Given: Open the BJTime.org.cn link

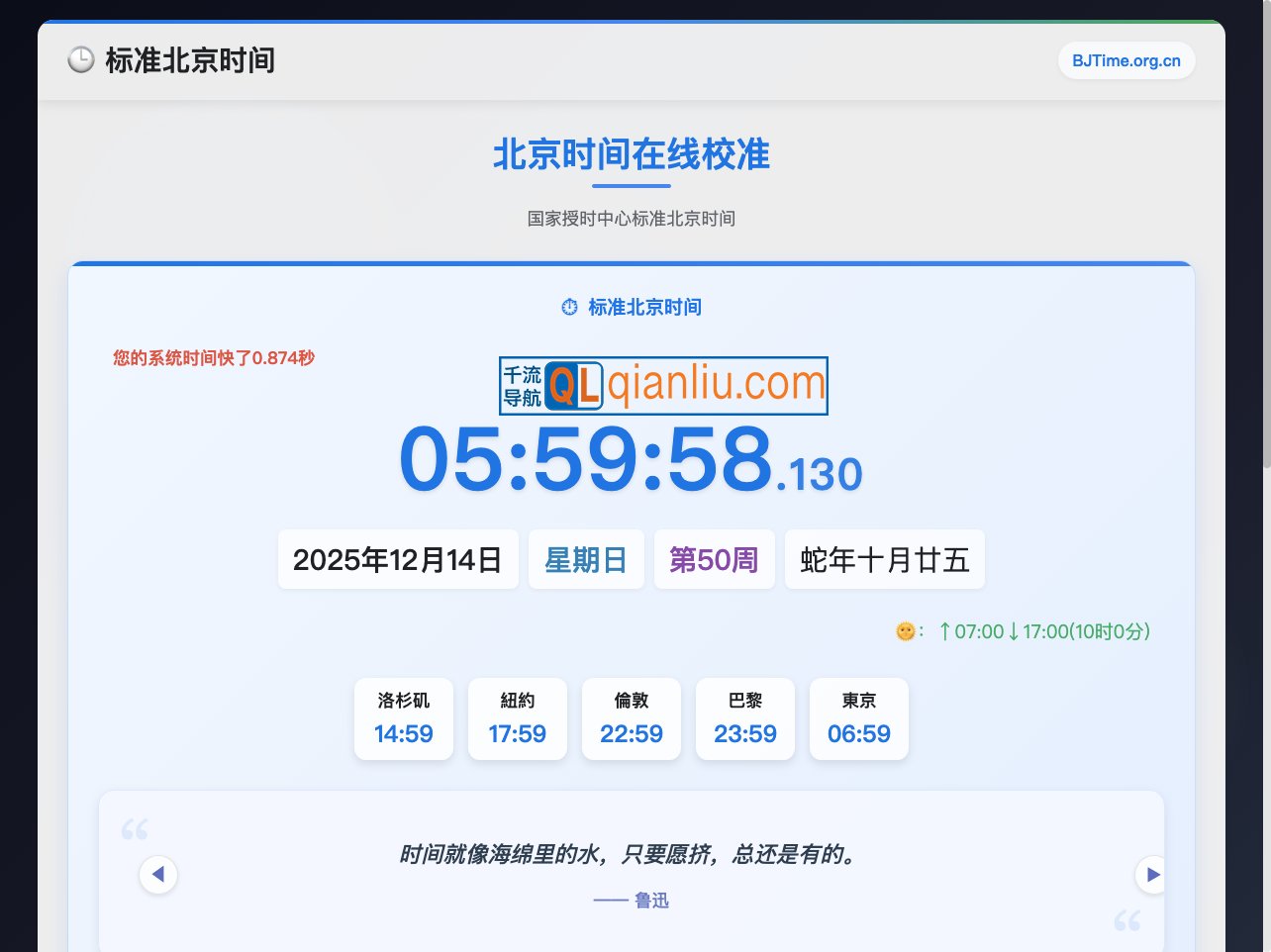Looking at the screenshot, I should pyautogui.click(x=1126, y=60).
